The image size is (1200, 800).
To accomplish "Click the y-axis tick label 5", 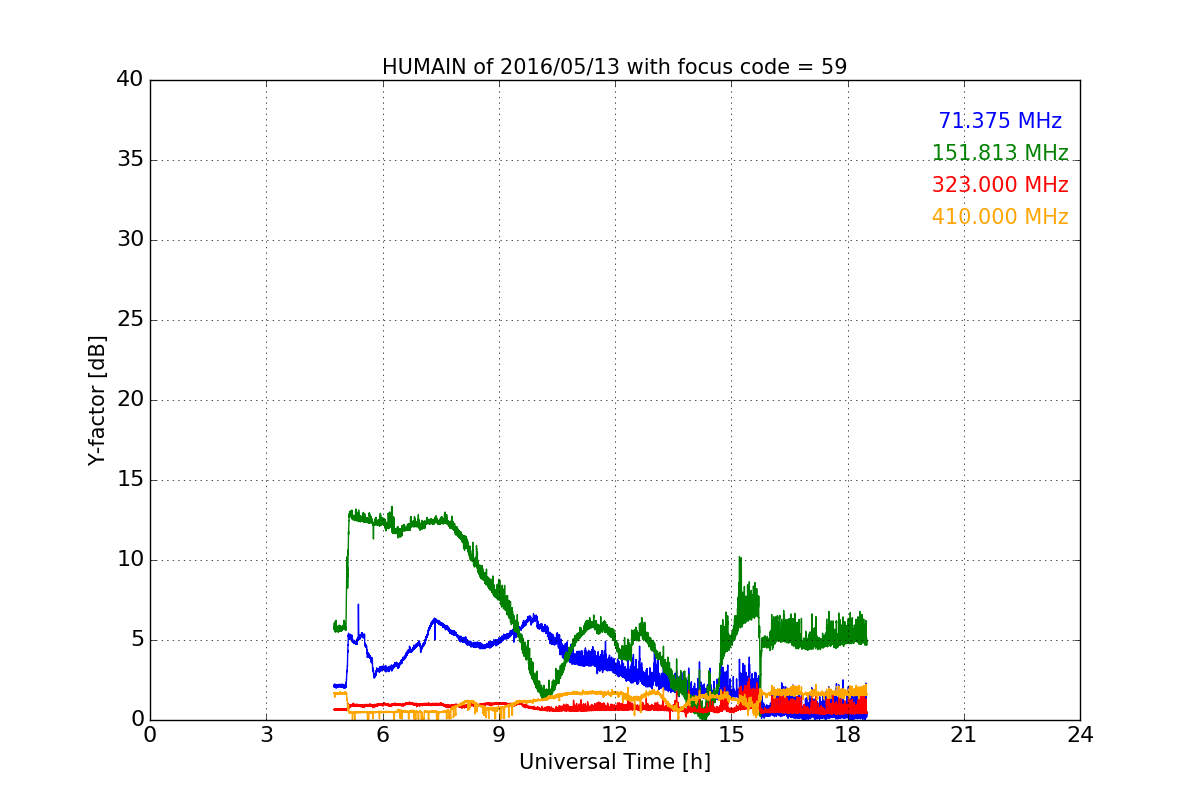I will (x=136, y=640).
